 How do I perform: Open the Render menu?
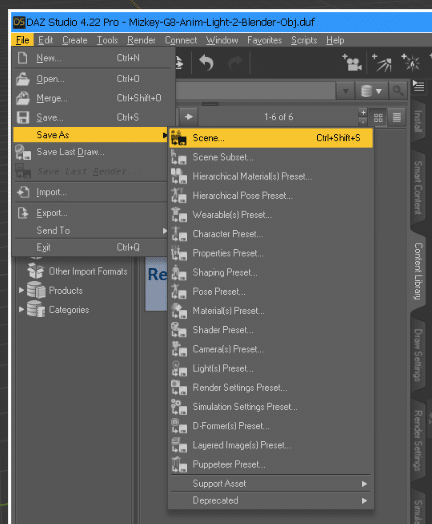click(x=141, y=40)
